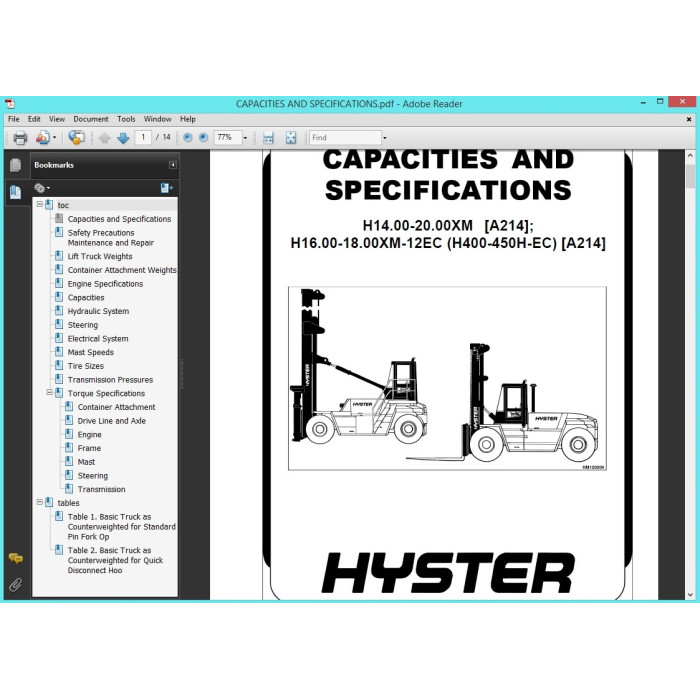Open the Tire Sizes bookmark

[x=86, y=366]
